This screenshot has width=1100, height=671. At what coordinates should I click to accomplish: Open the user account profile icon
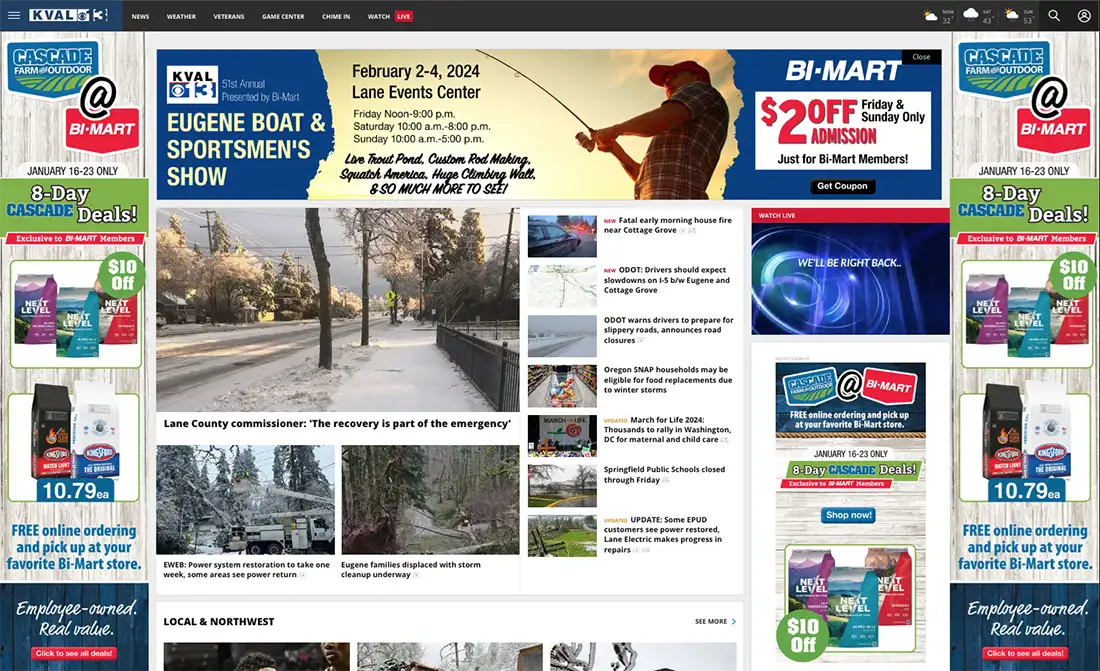[x=1084, y=15]
